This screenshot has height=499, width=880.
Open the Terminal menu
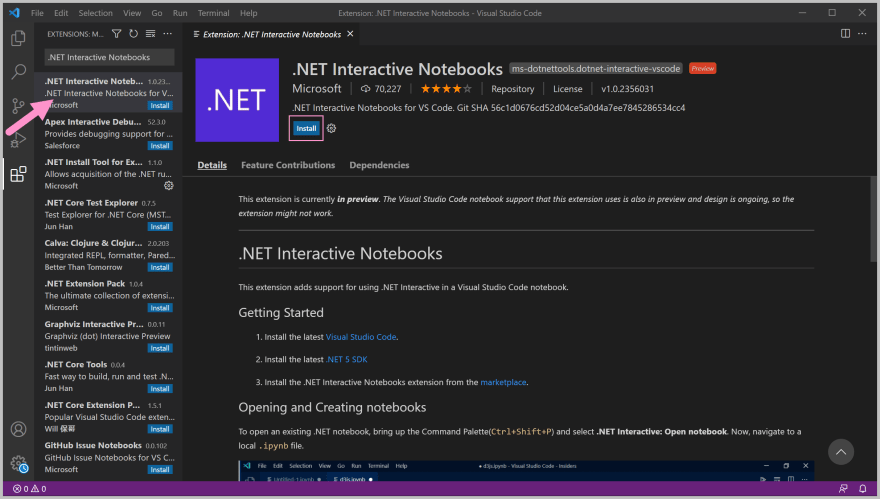[213, 13]
